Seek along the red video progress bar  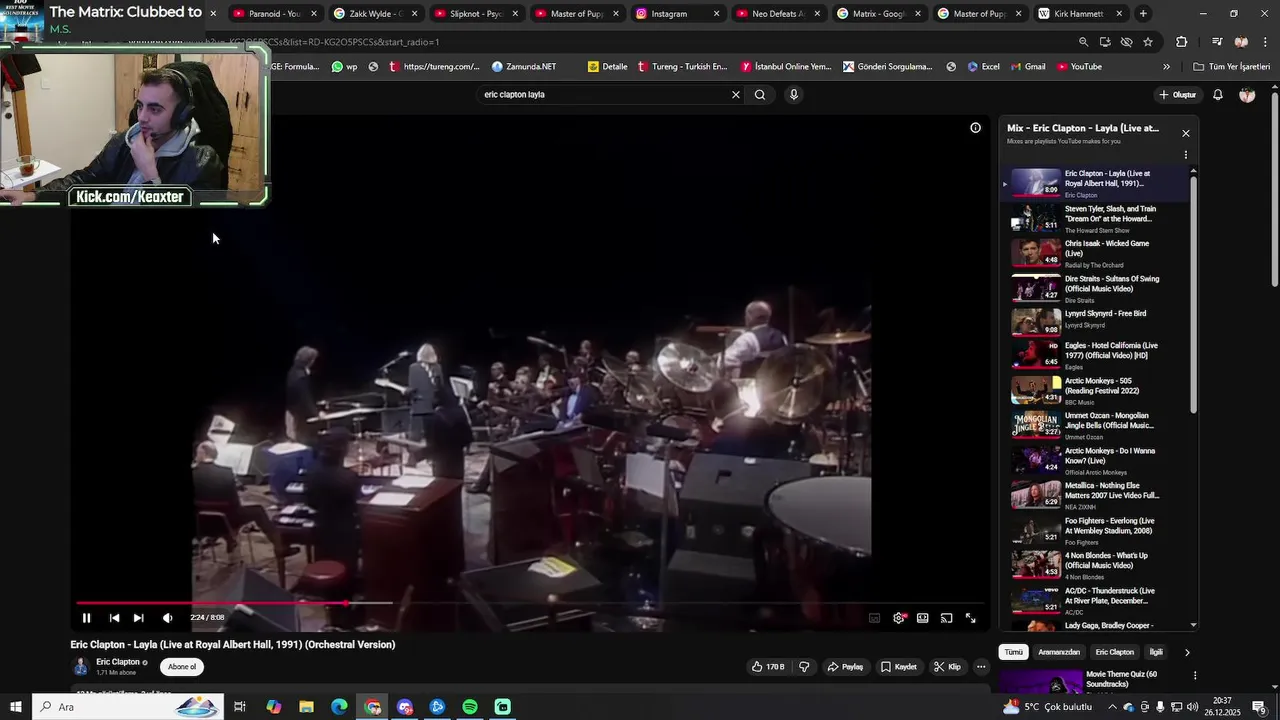530,603
